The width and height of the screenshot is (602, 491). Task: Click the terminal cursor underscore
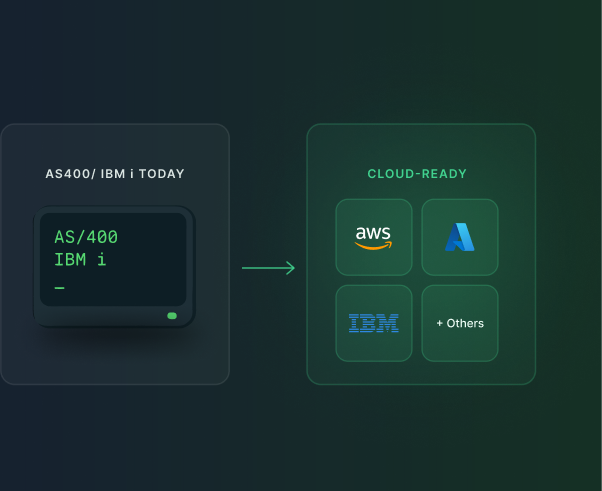(x=60, y=288)
